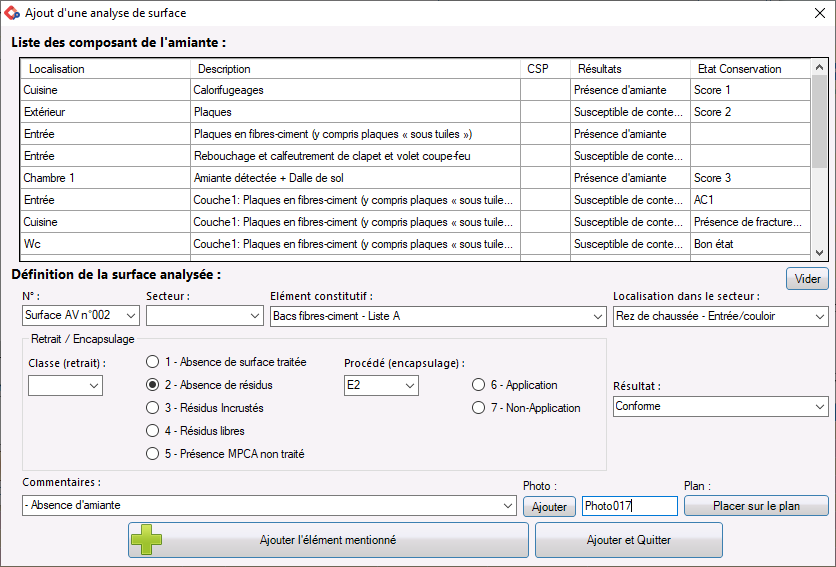
Task: Click the Etat Conservation column header
Action: click(x=750, y=69)
